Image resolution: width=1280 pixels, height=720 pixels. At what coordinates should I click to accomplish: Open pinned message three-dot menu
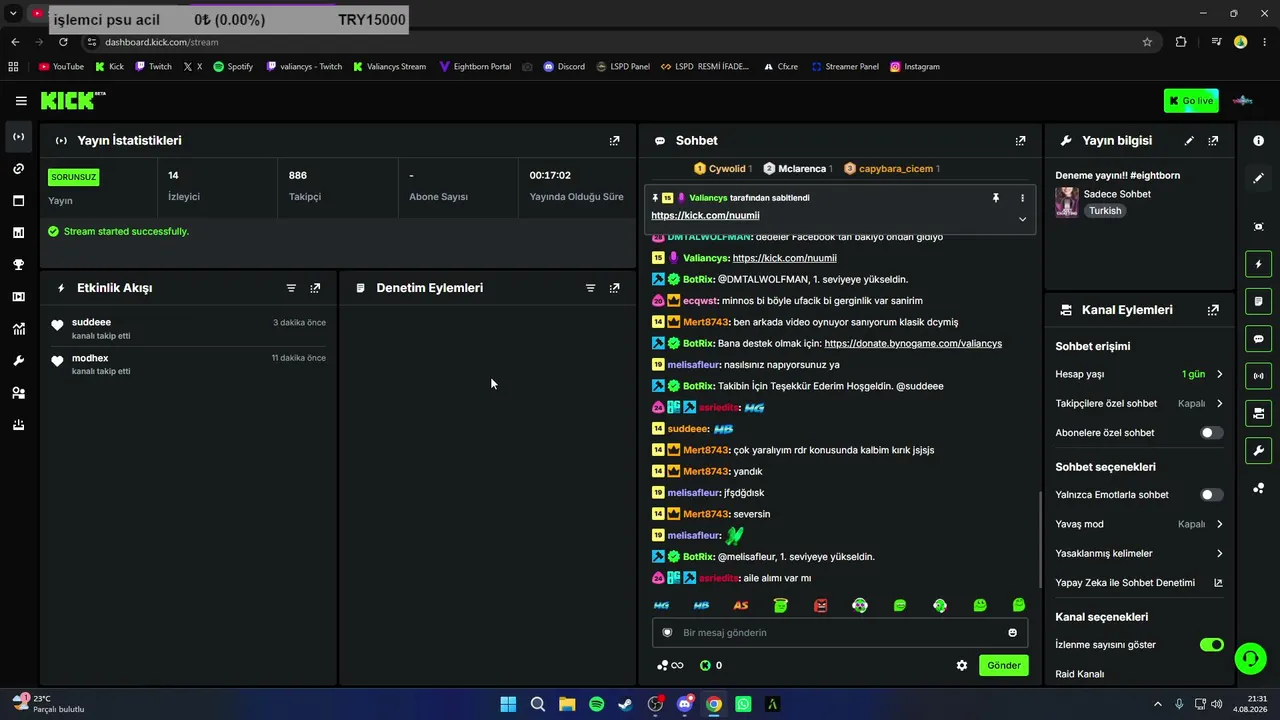1022,198
